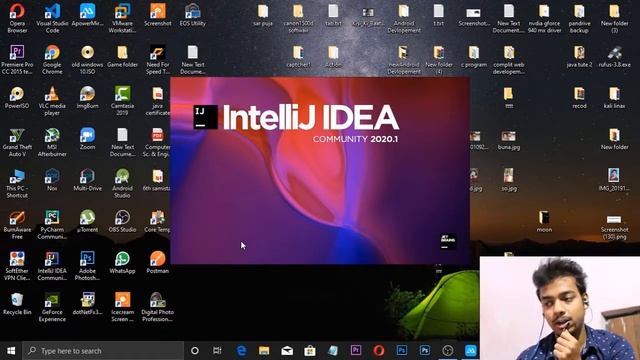Select the Recycle Bin icon

(17, 304)
